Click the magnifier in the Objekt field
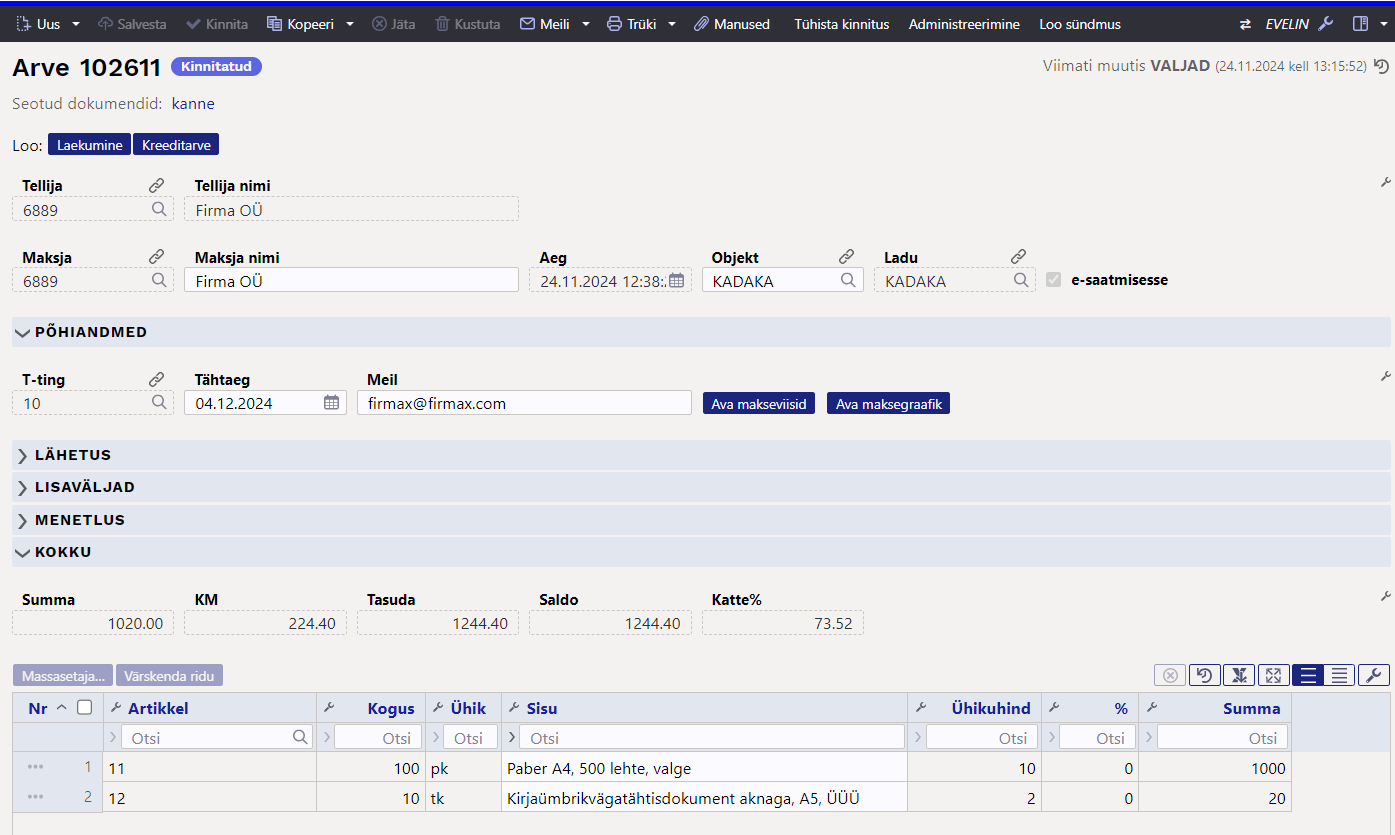The width and height of the screenshot is (1395, 835). point(848,280)
